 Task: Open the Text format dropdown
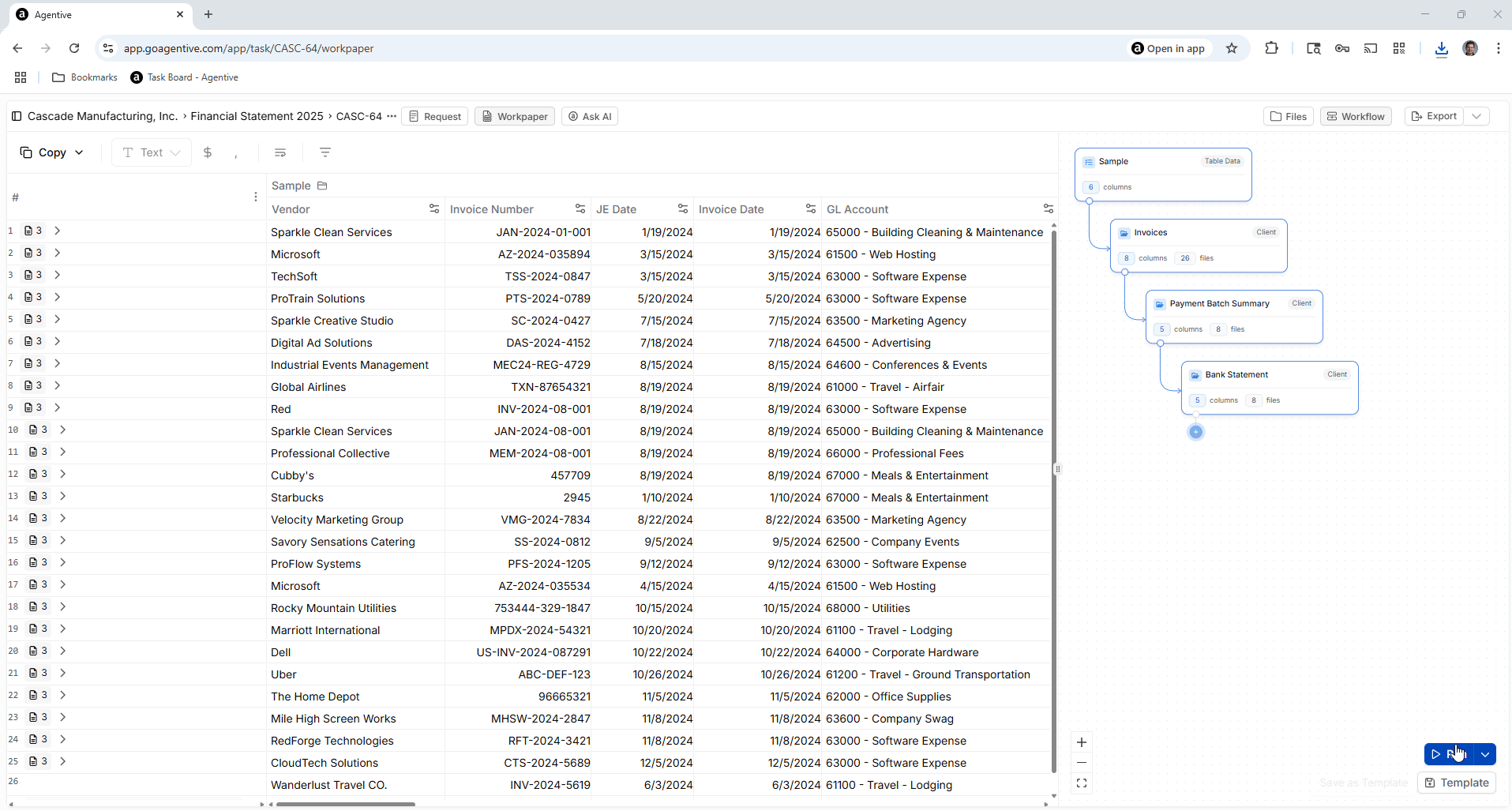click(150, 152)
